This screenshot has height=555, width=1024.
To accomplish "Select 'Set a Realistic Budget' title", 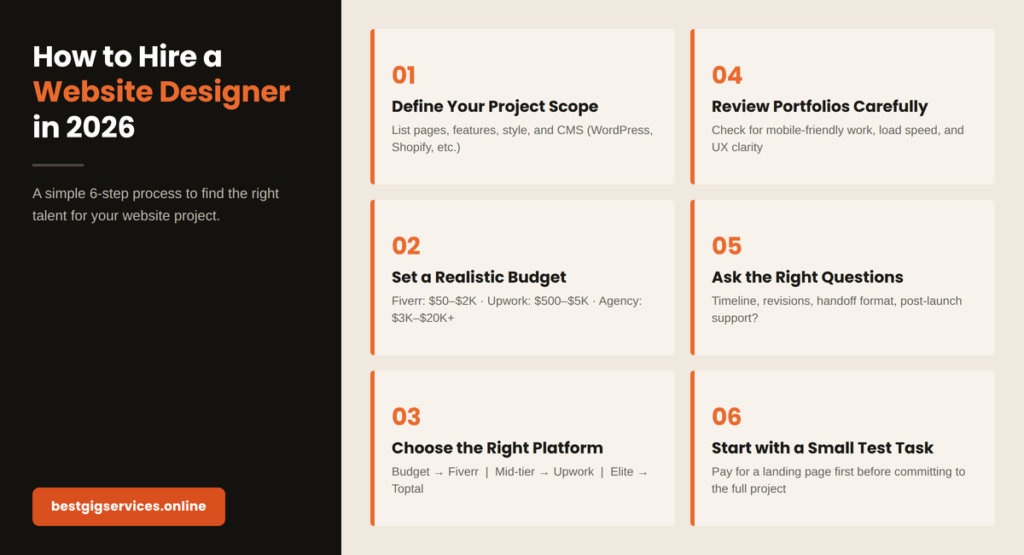I will coord(479,277).
